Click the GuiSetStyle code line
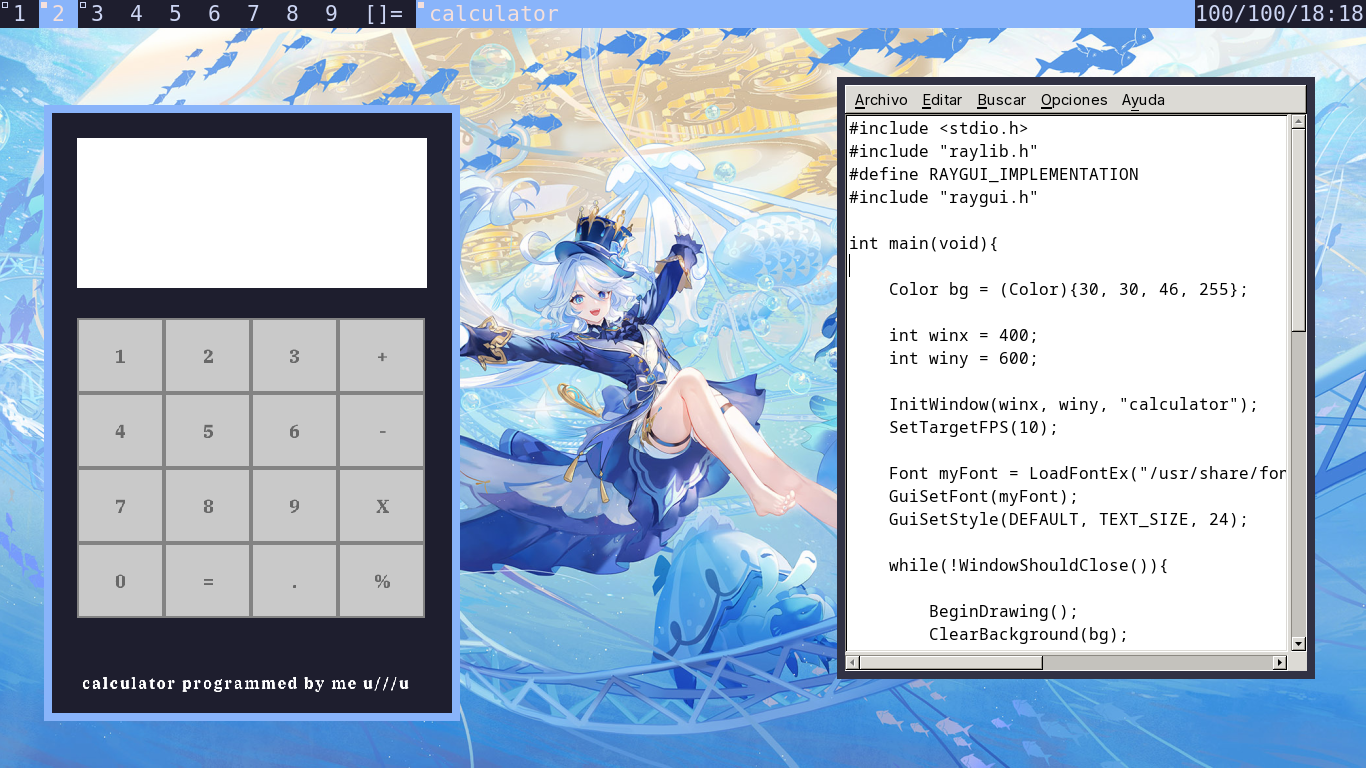 pos(1068,519)
